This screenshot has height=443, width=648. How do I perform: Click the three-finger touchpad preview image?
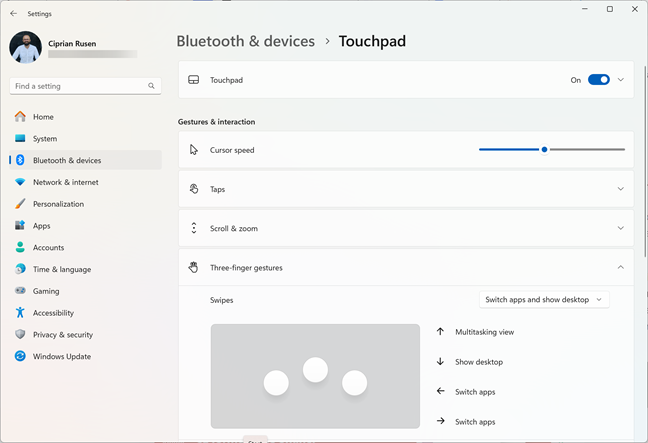coord(315,376)
